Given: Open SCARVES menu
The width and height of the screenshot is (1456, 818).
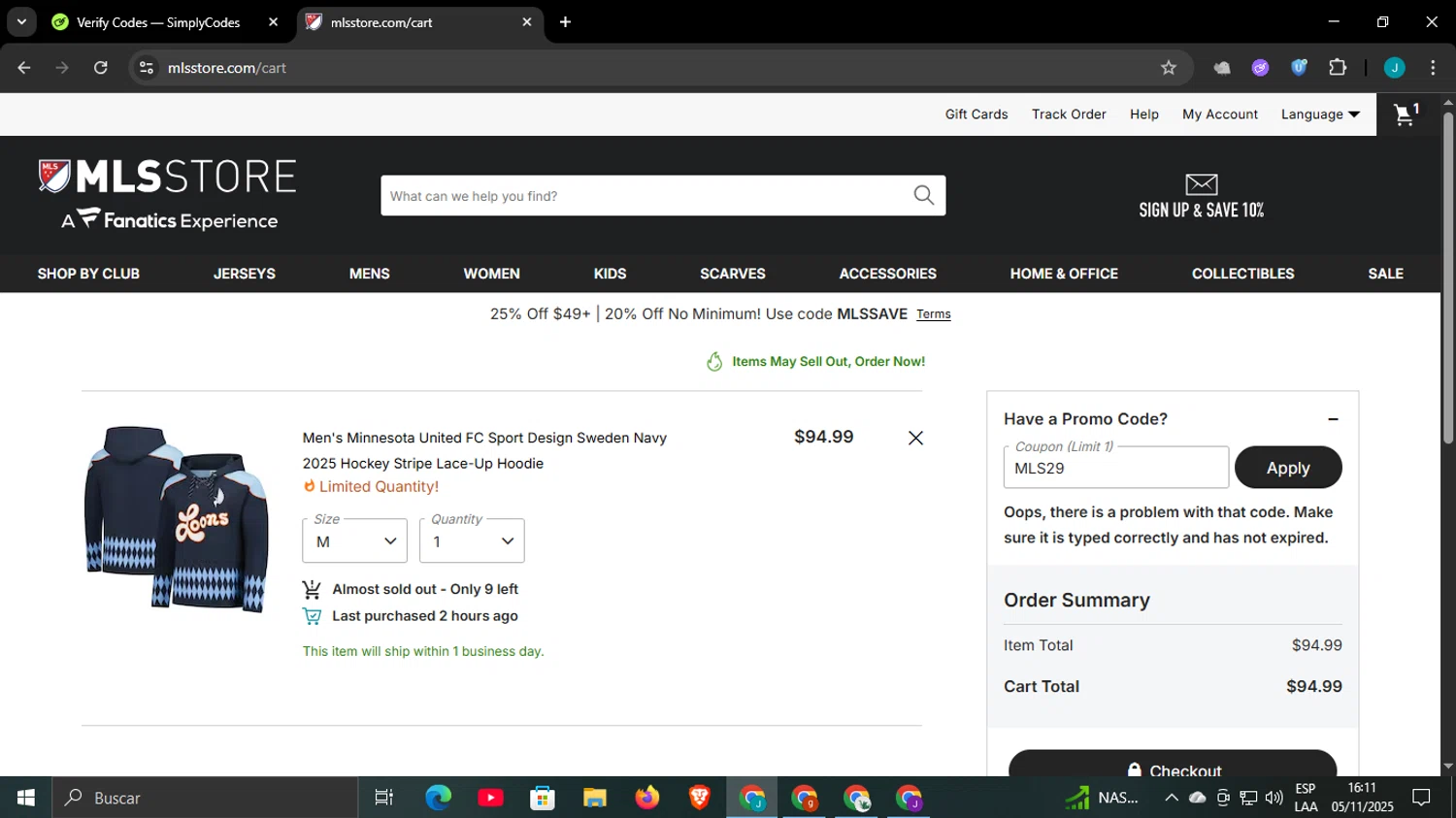Looking at the screenshot, I should [x=733, y=274].
